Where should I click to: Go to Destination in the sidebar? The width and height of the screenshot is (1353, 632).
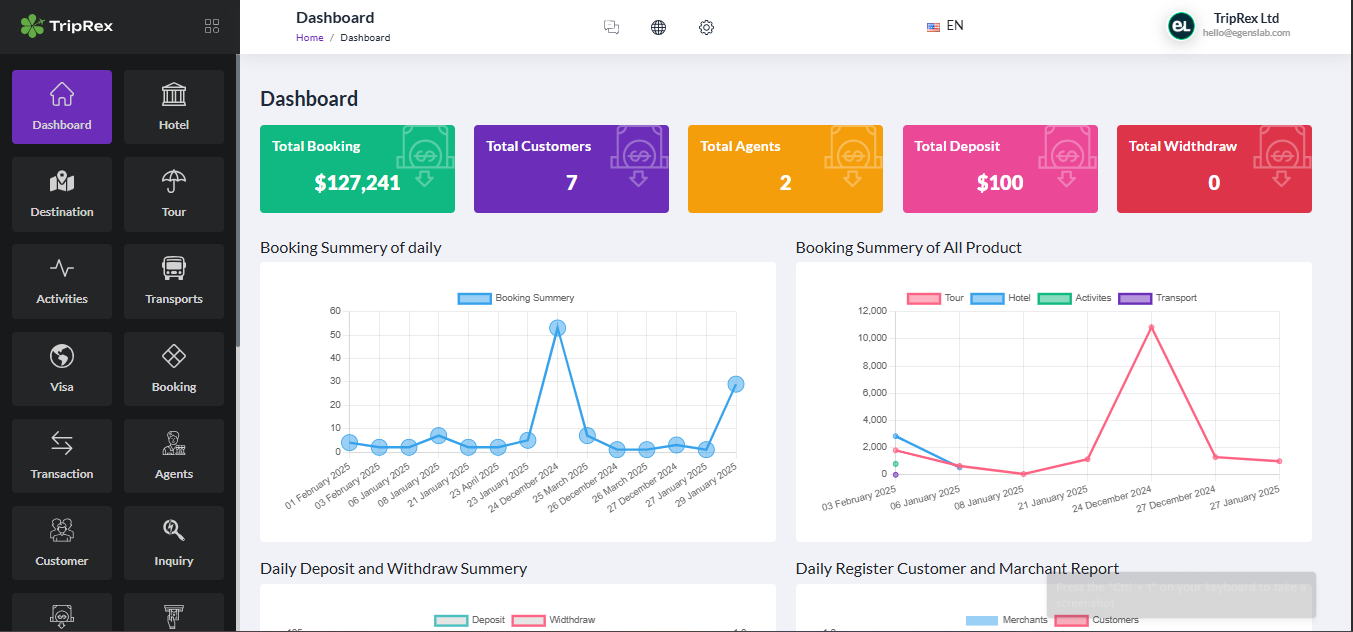pyautogui.click(x=62, y=194)
